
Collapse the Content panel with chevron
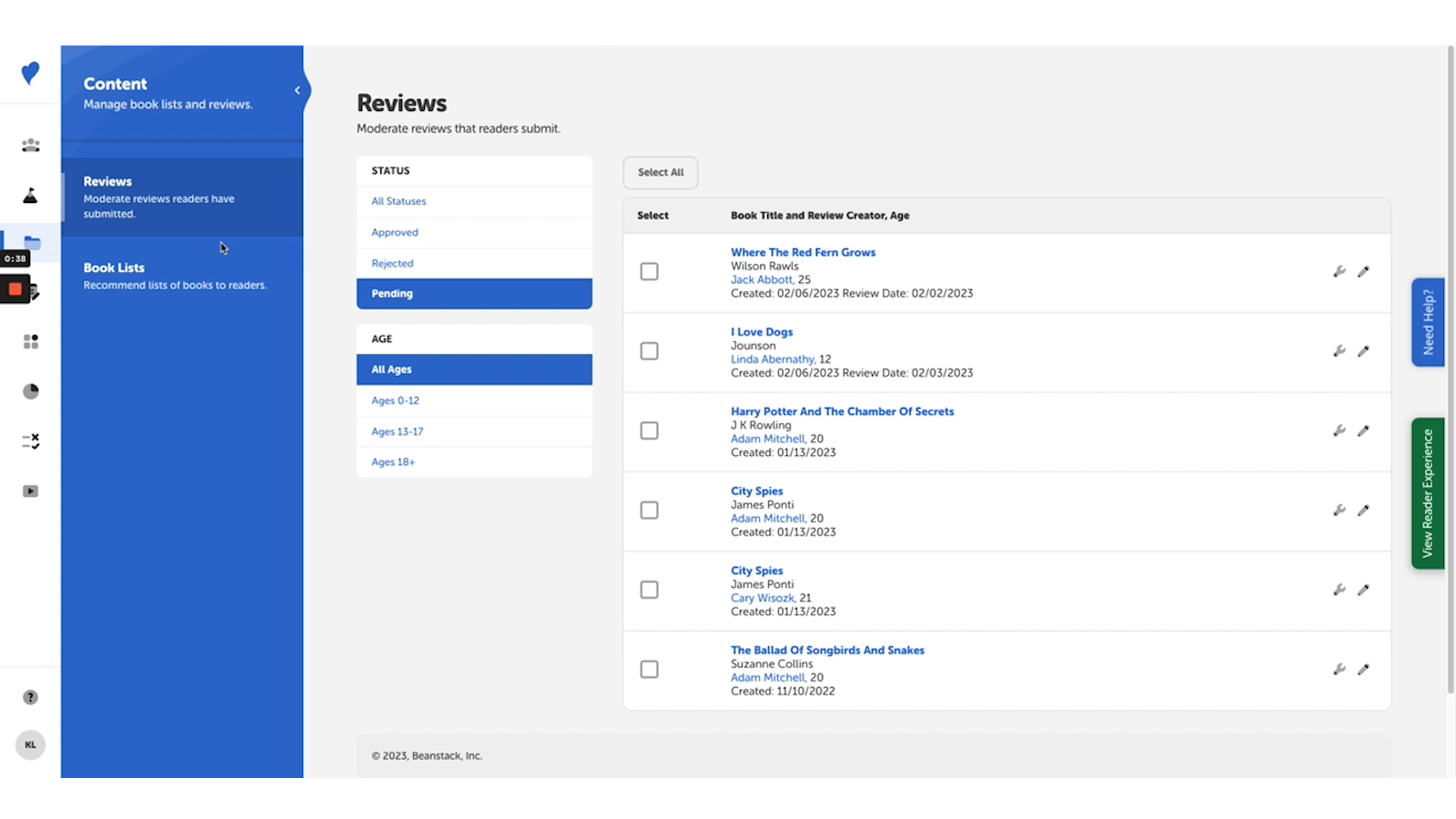click(x=298, y=90)
